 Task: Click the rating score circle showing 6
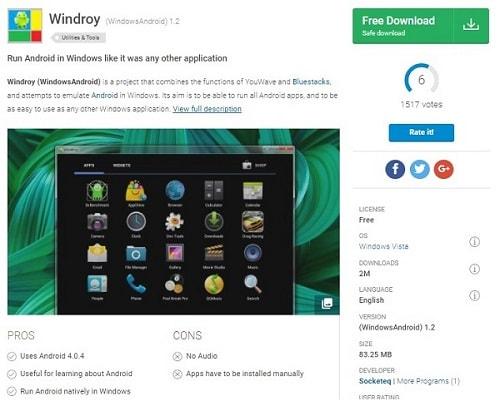pyautogui.click(x=421, y=79)
